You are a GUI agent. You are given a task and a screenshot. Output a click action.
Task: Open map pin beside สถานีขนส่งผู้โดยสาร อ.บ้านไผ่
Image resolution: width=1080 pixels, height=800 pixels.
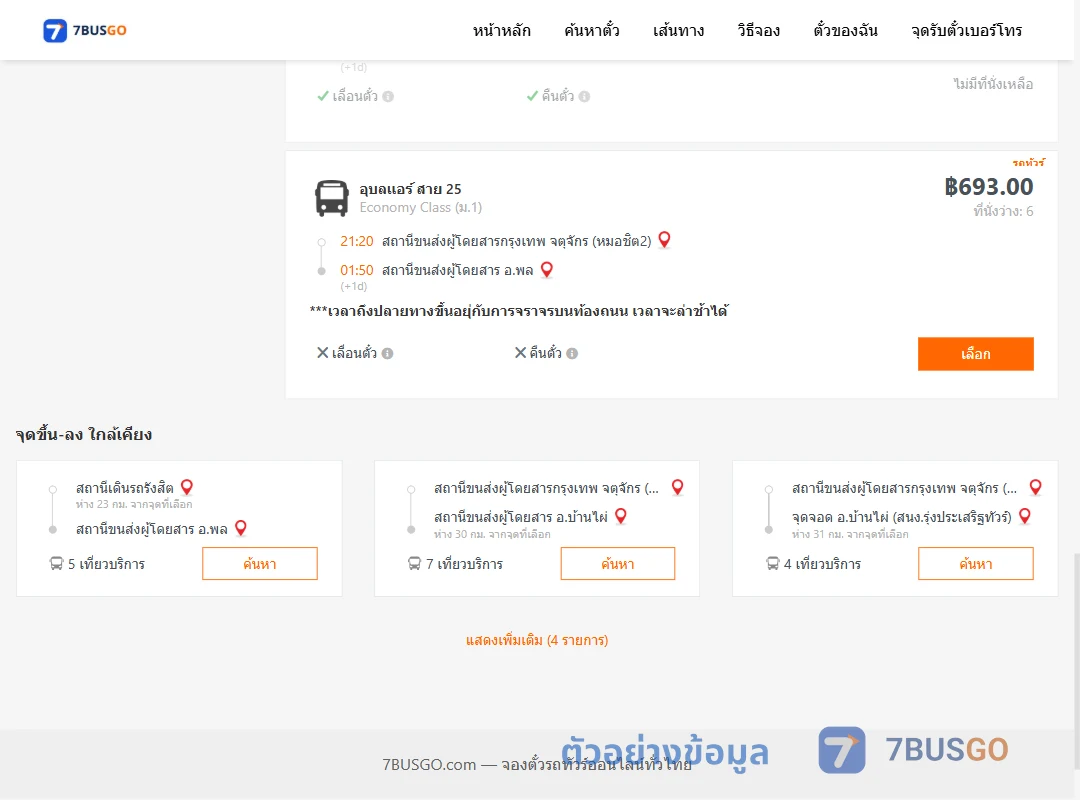point(621,516)
